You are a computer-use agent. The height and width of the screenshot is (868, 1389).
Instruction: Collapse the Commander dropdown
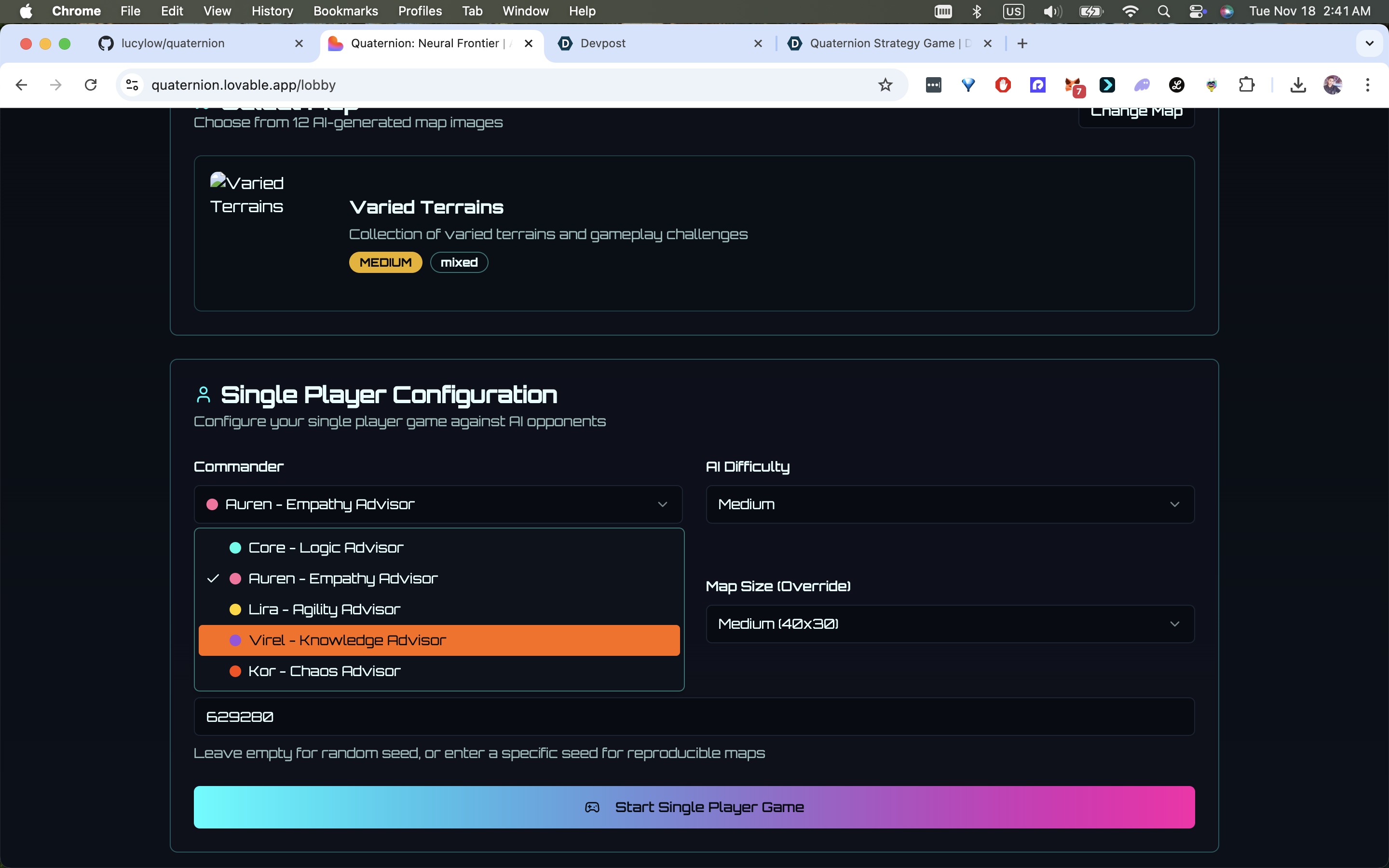click(x=438, y=504)
